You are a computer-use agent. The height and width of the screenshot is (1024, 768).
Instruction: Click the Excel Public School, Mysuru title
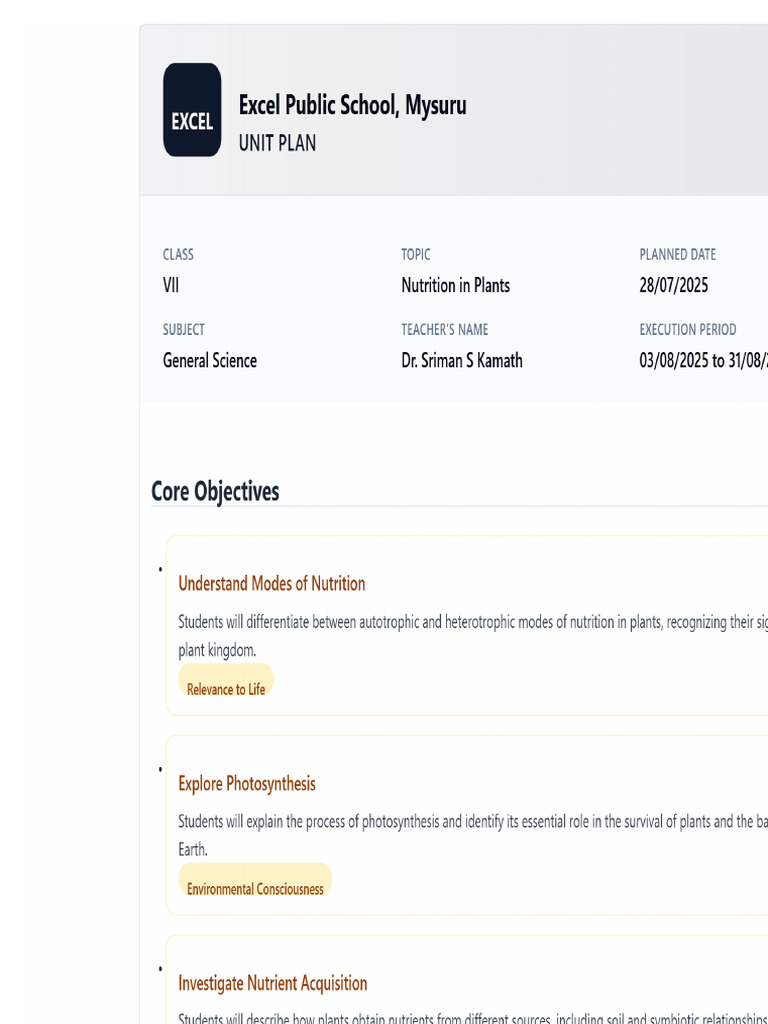click(x=352, y=105)
